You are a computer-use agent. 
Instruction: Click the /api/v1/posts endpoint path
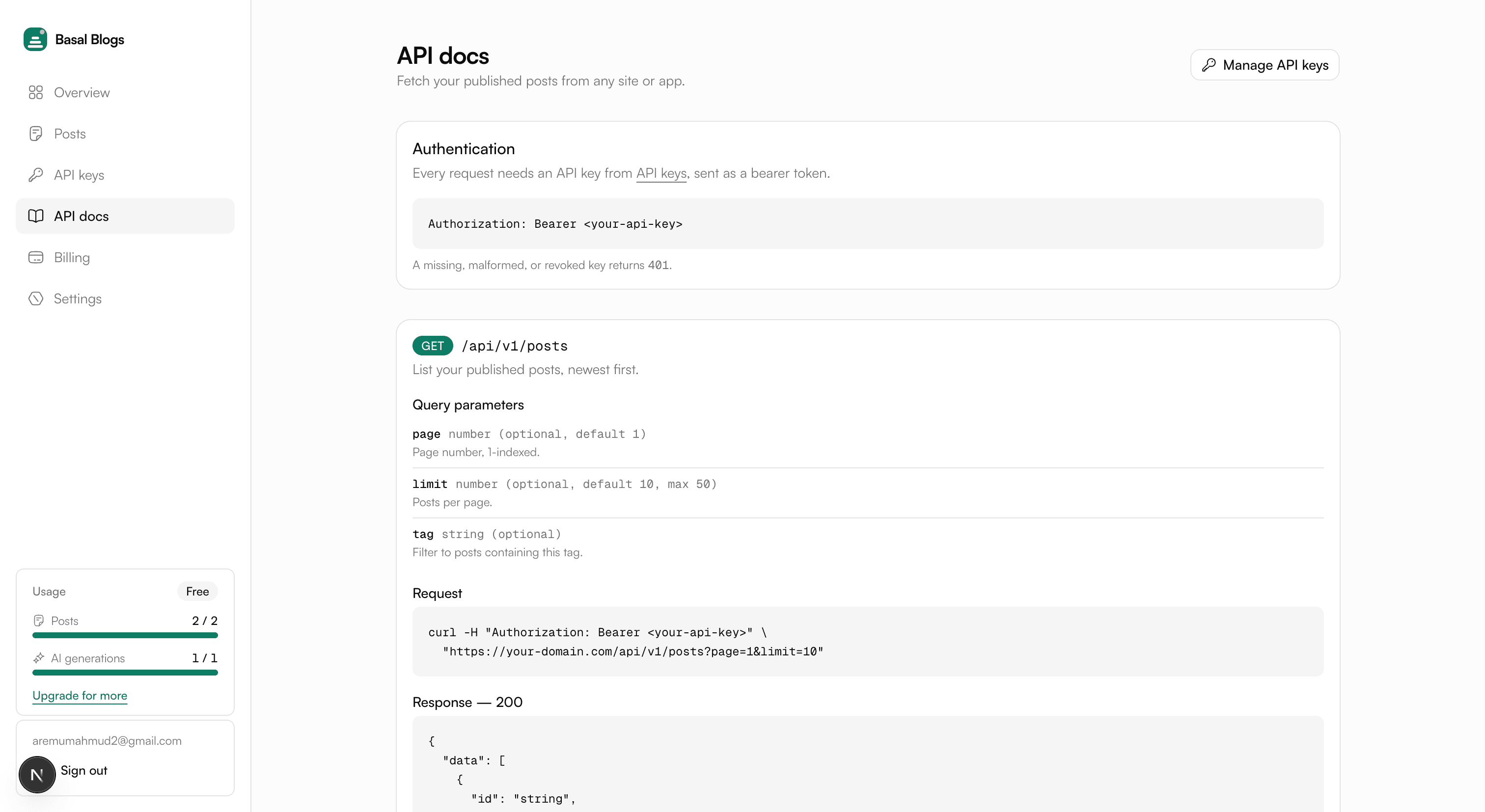514,346
